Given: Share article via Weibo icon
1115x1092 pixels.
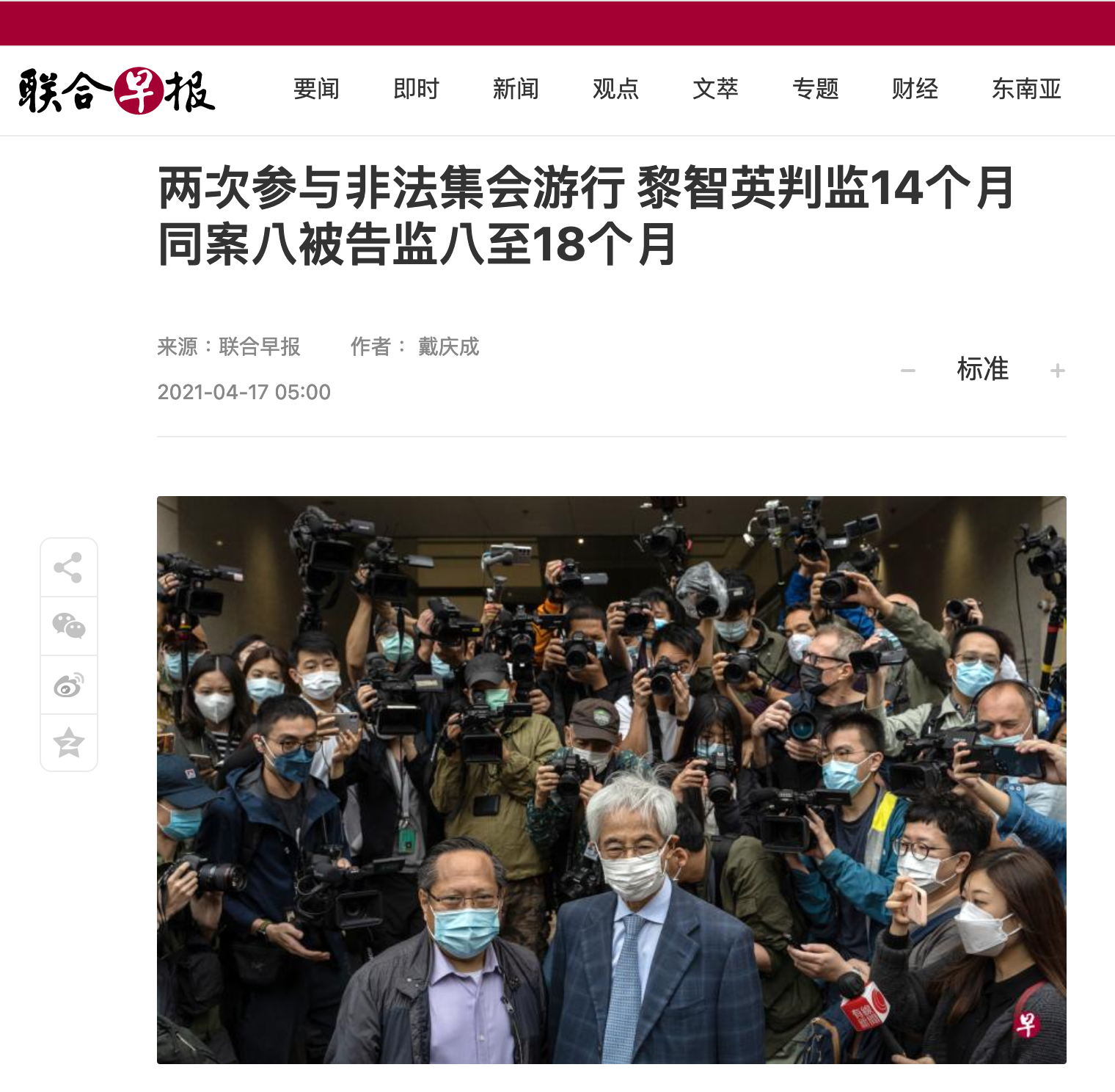Looking at the screenshot, I should click(68, 685).
